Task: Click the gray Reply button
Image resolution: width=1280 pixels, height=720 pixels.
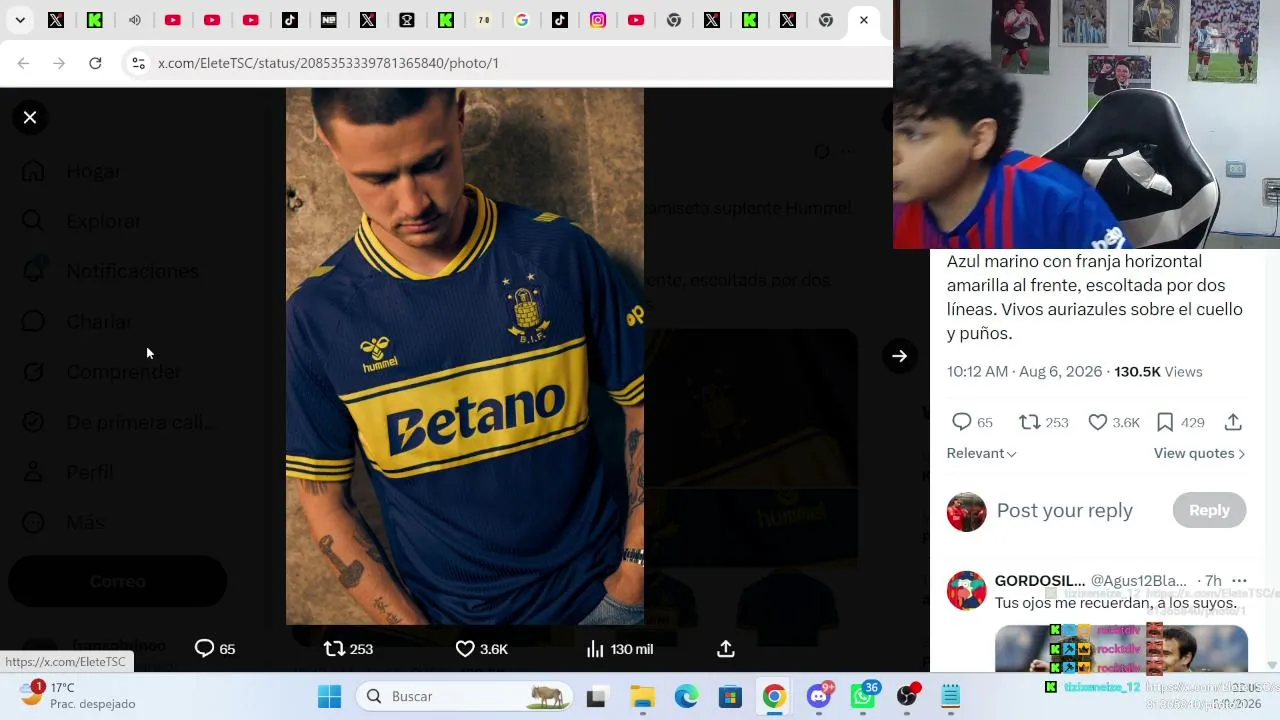Action: click(x=1209, y=510)
